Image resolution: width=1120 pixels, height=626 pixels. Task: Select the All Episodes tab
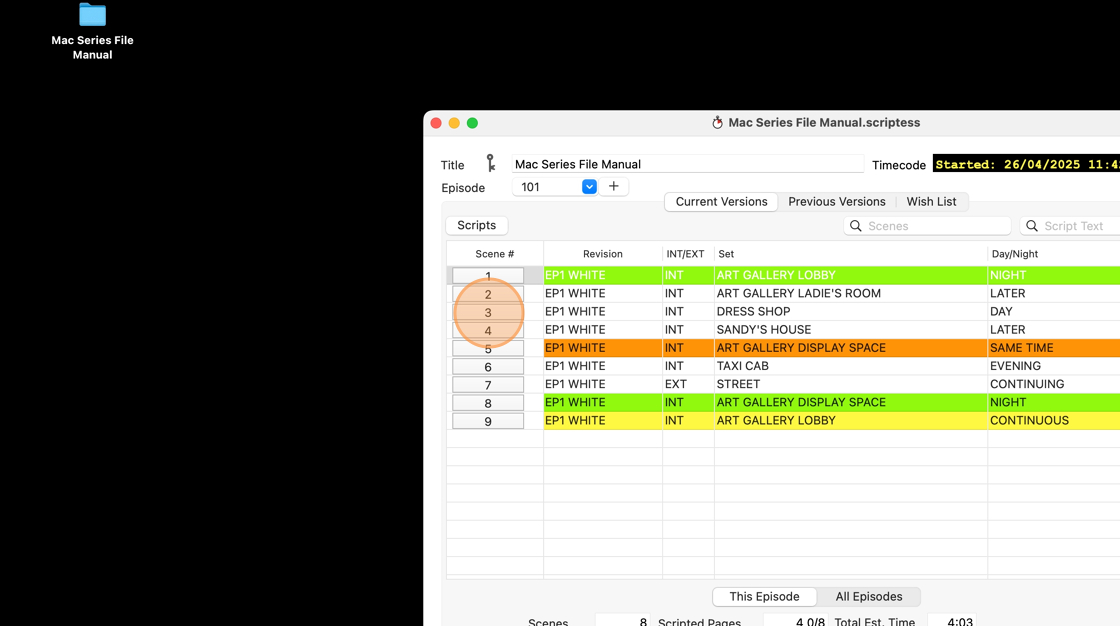coord(869,597)
